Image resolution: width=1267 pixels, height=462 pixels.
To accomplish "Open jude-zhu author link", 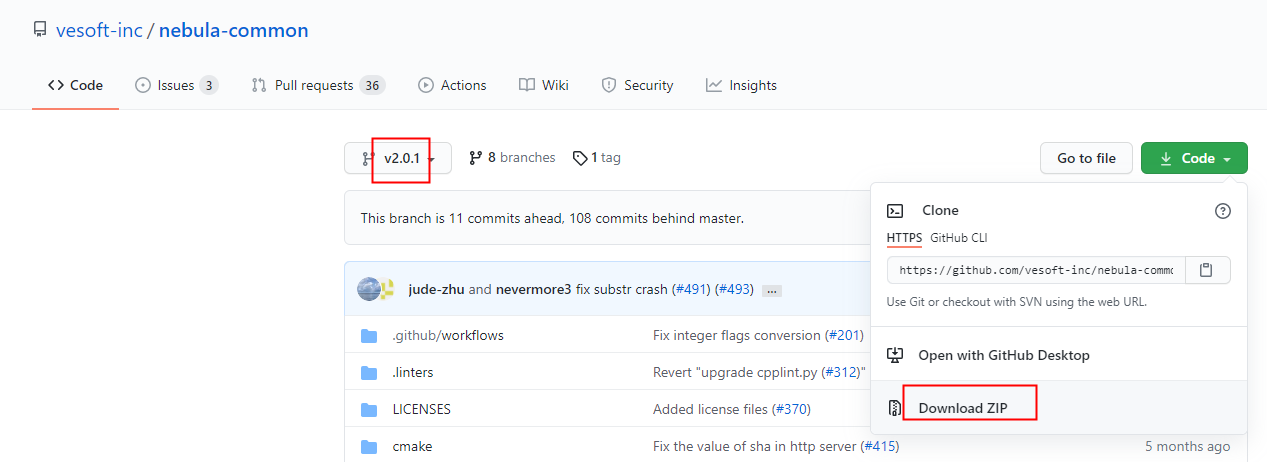I will tap(436, 289).
